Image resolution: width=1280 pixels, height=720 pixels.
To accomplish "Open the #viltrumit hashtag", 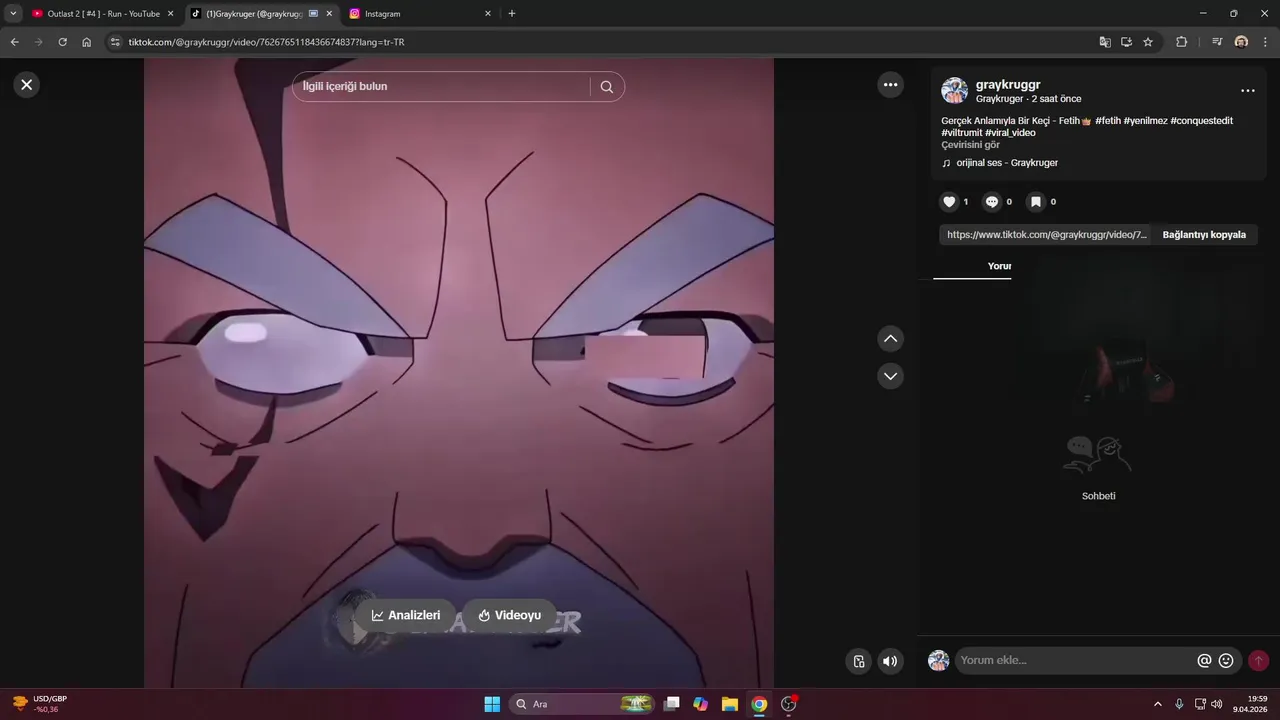I will coord(961,133).
